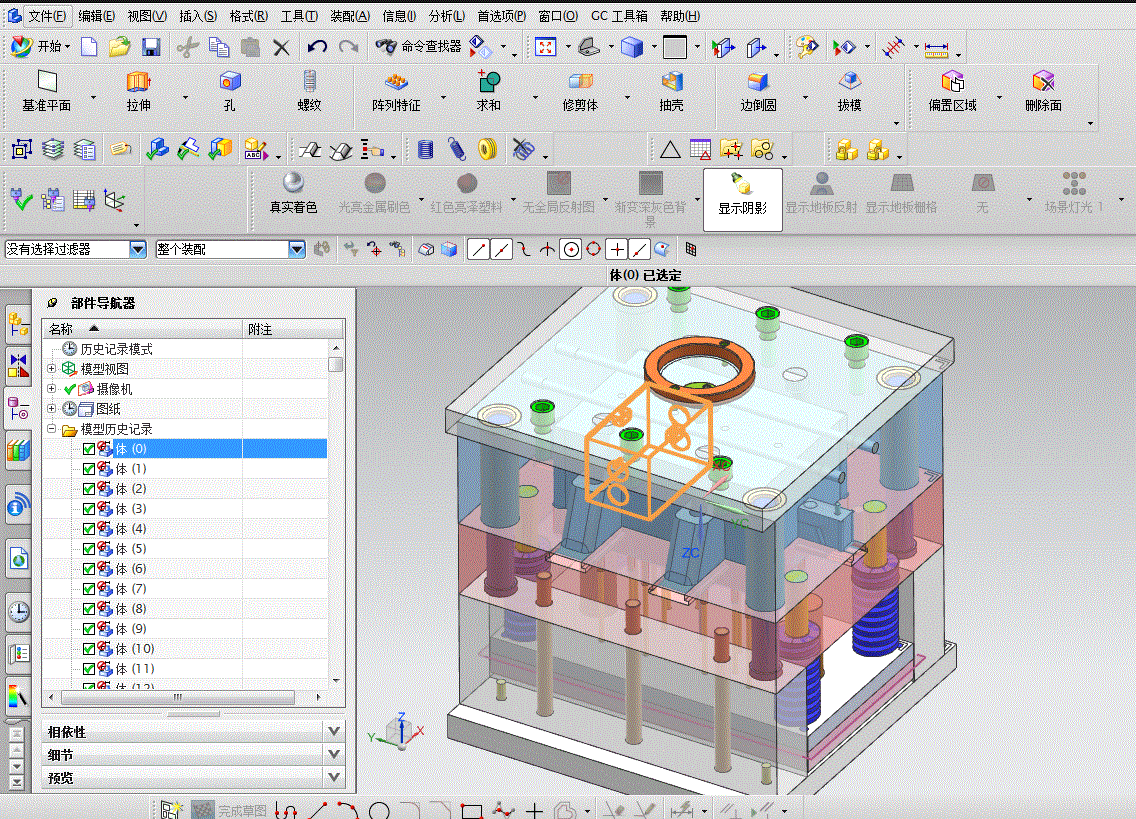Click the 附注 column header
The image size is (1136, 819).
point(292,329)
